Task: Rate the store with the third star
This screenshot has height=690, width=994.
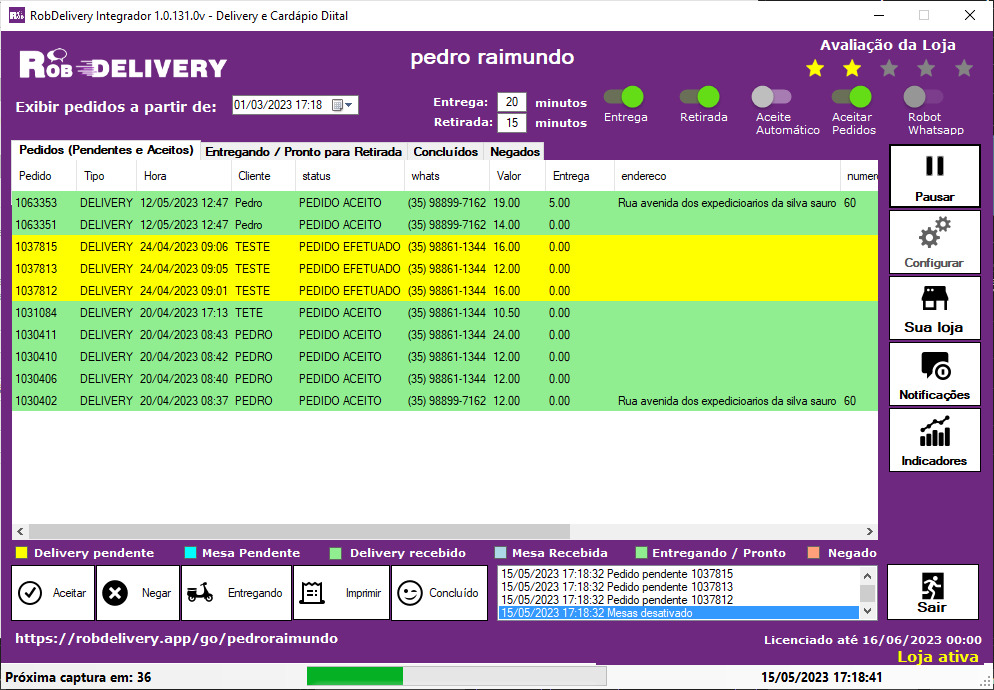Action: click(889, 69)
